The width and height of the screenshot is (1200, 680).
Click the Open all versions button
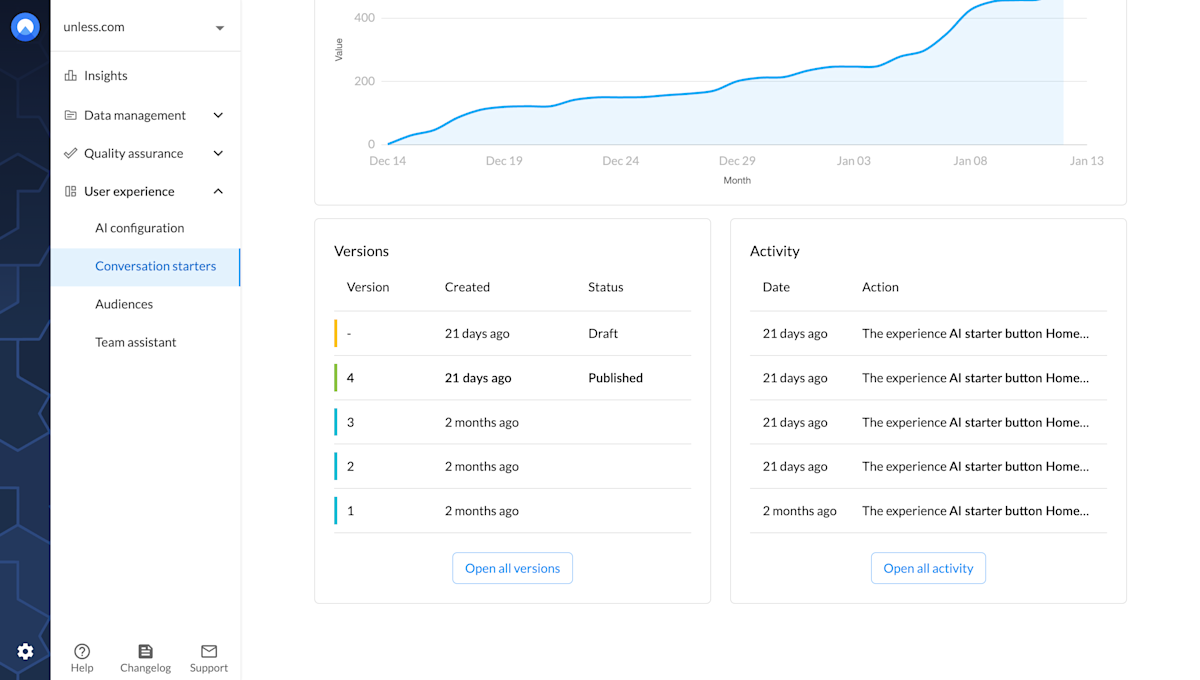[x=512, y=567]
